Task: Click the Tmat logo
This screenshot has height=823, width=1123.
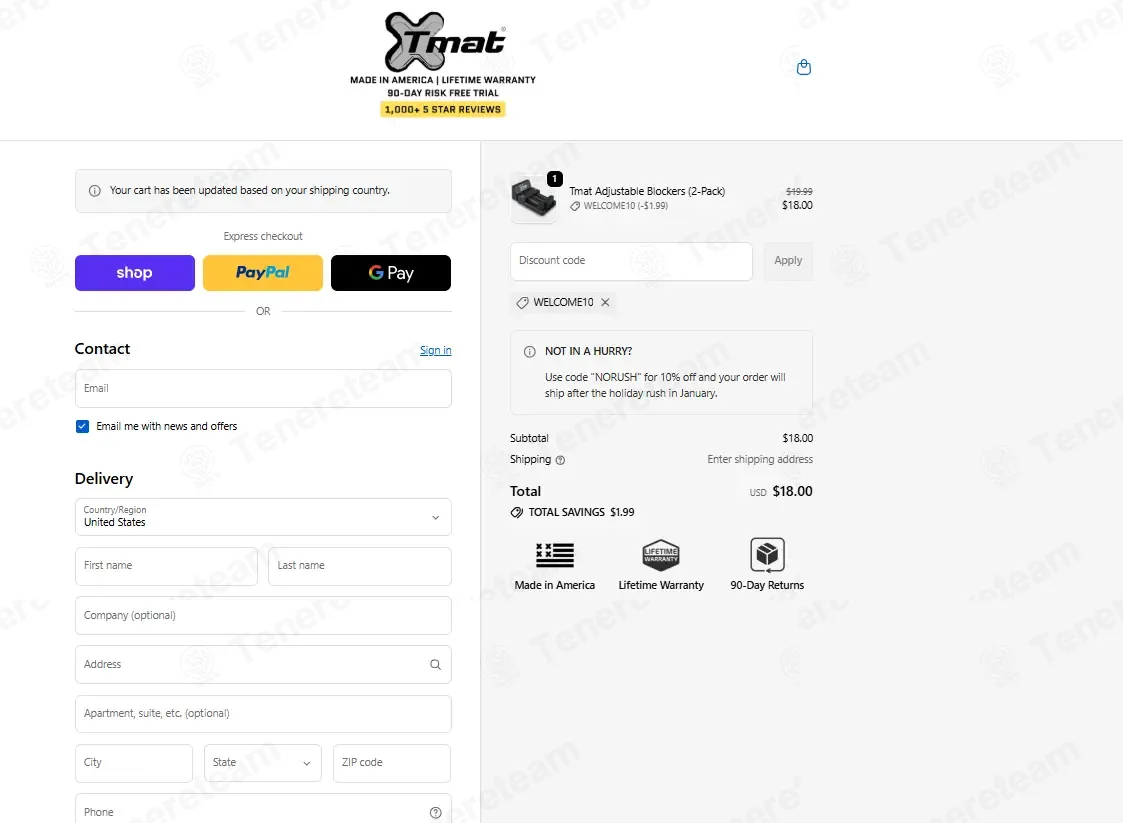Action: pyautogui.click(x=445, y=42)
